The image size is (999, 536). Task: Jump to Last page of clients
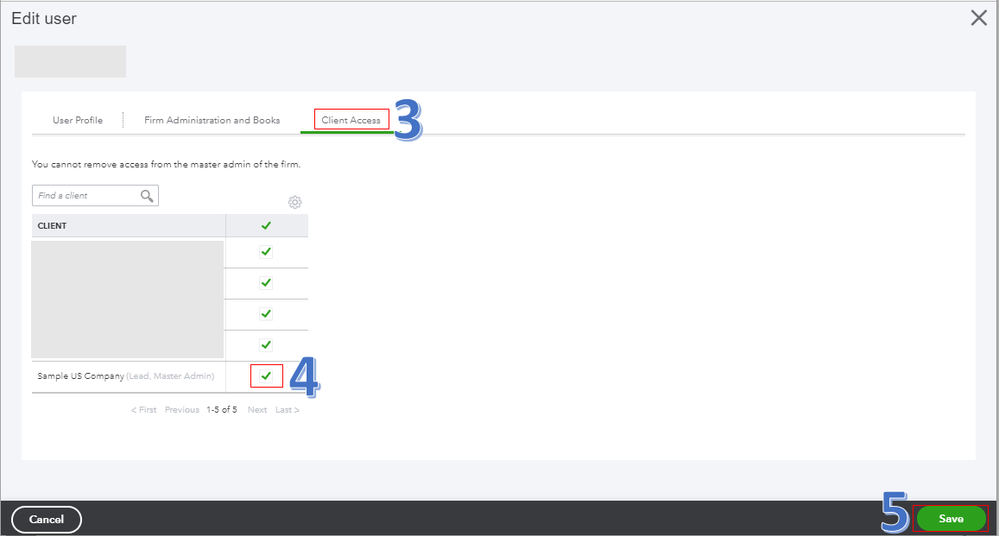pyautogui.click(x=287, y=410)
